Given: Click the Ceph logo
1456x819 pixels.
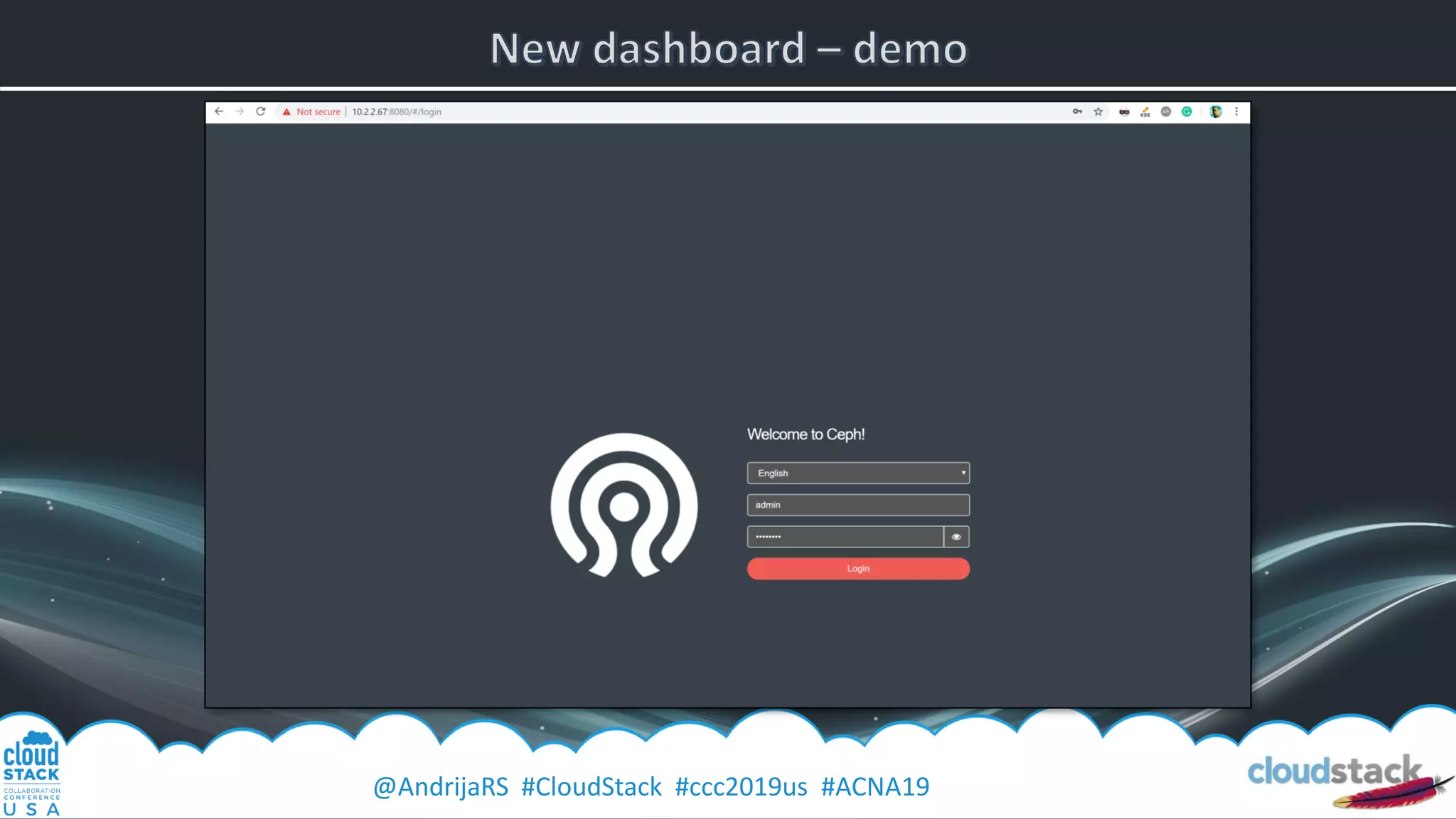Looking at the screenshot, I should click(x=624, y=505).
